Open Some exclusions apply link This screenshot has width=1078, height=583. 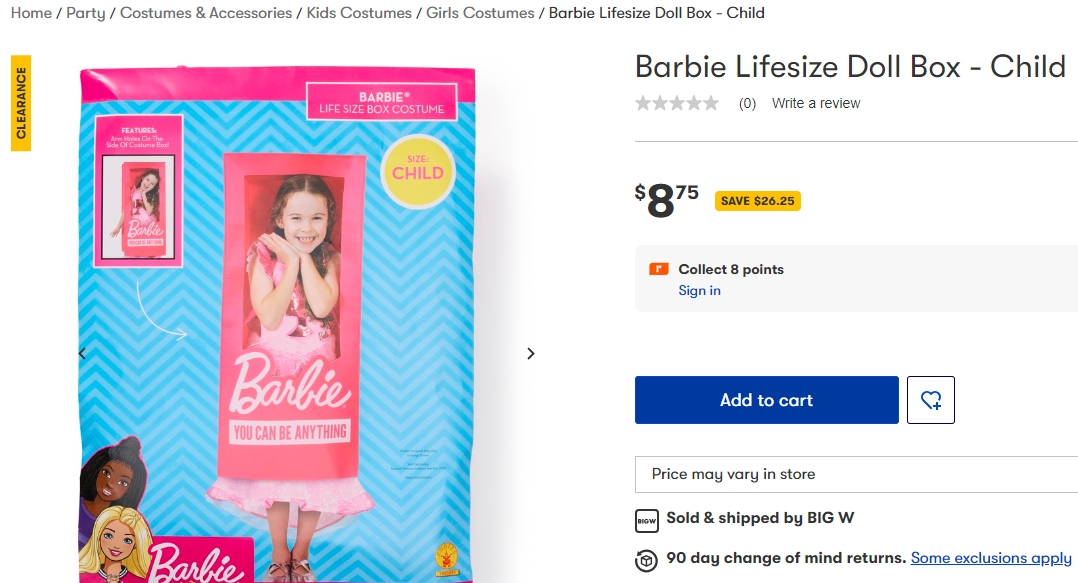[991, 558]
